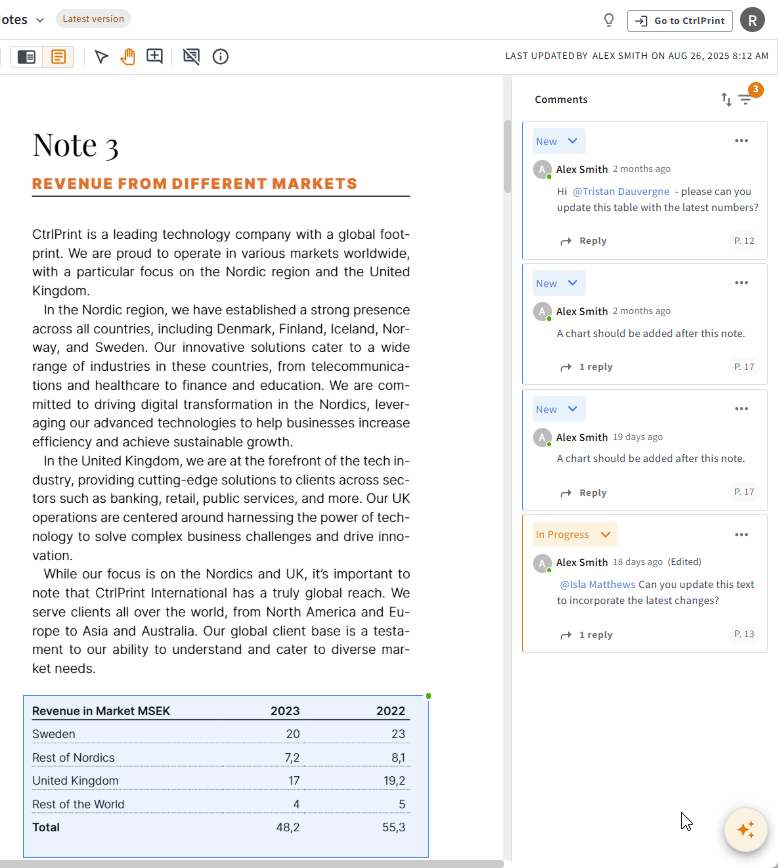Click Revenue in Market MSEK header
778x868 pixels.
[x=101, y=711]
